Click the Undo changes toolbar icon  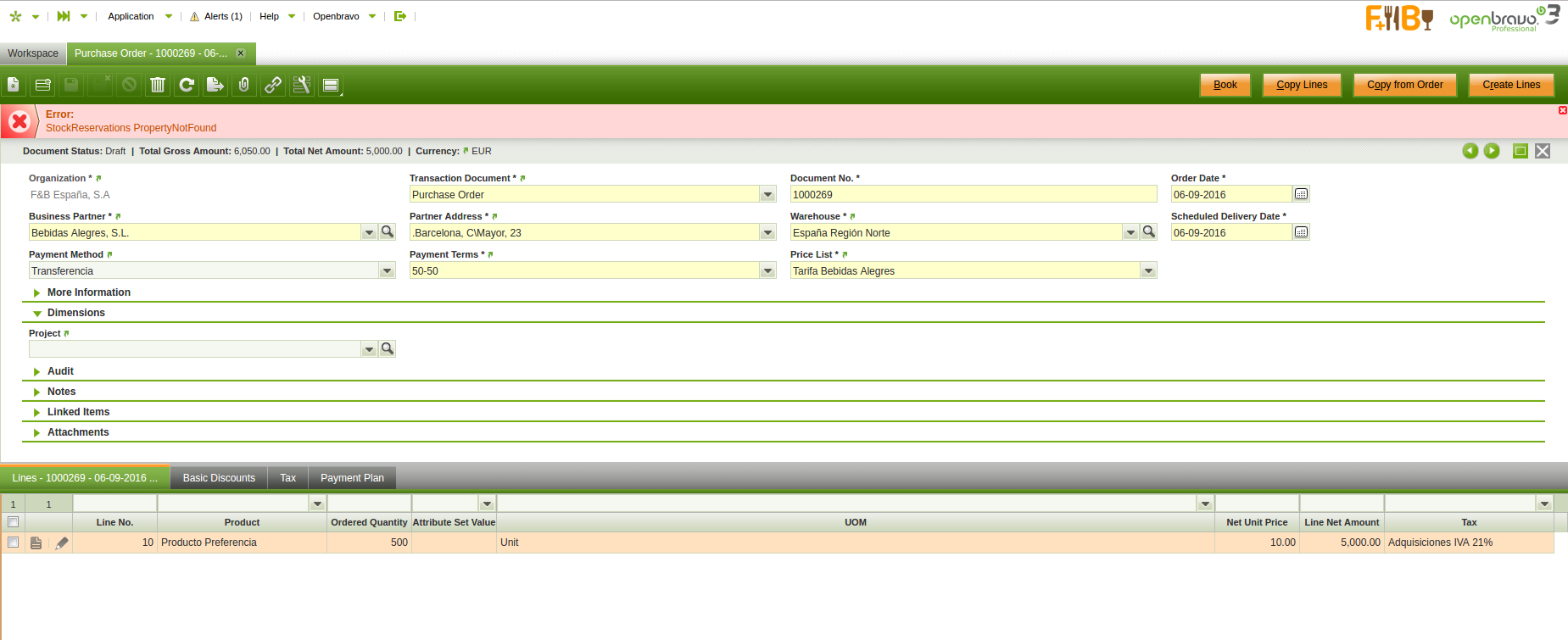[x=129, y=85]
